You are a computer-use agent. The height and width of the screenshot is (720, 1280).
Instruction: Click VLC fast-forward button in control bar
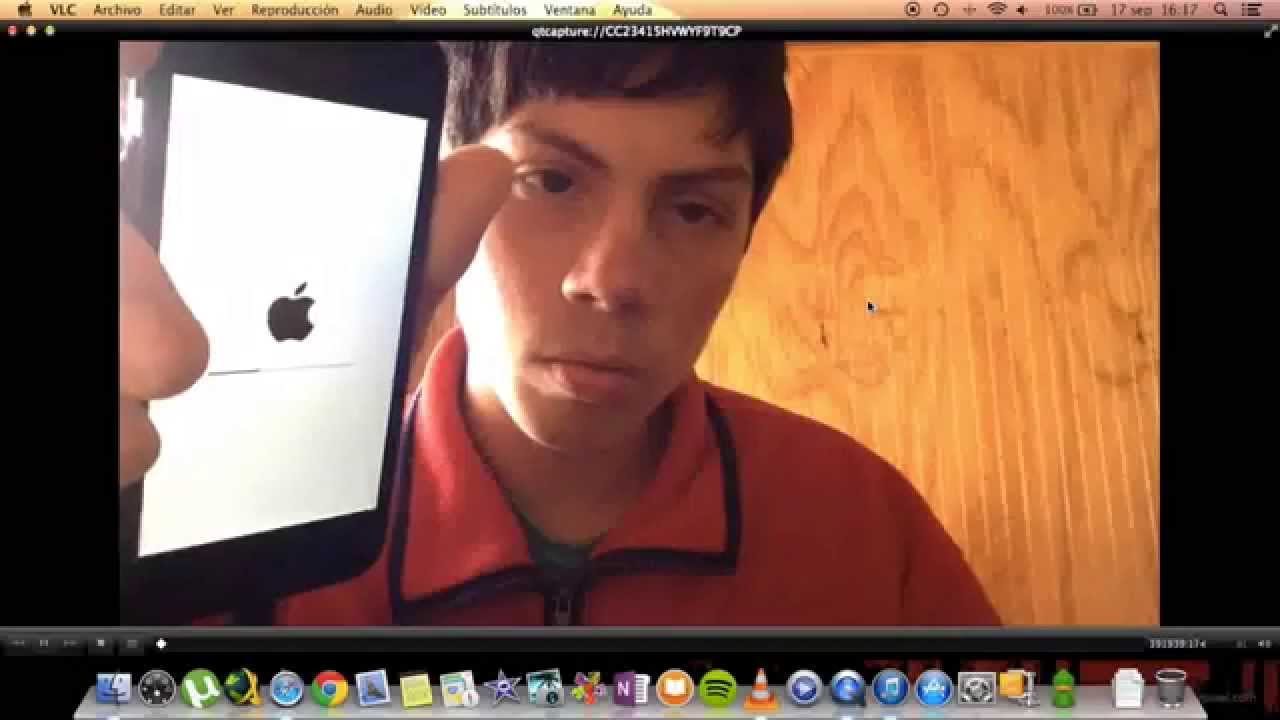tap(69, 644)
